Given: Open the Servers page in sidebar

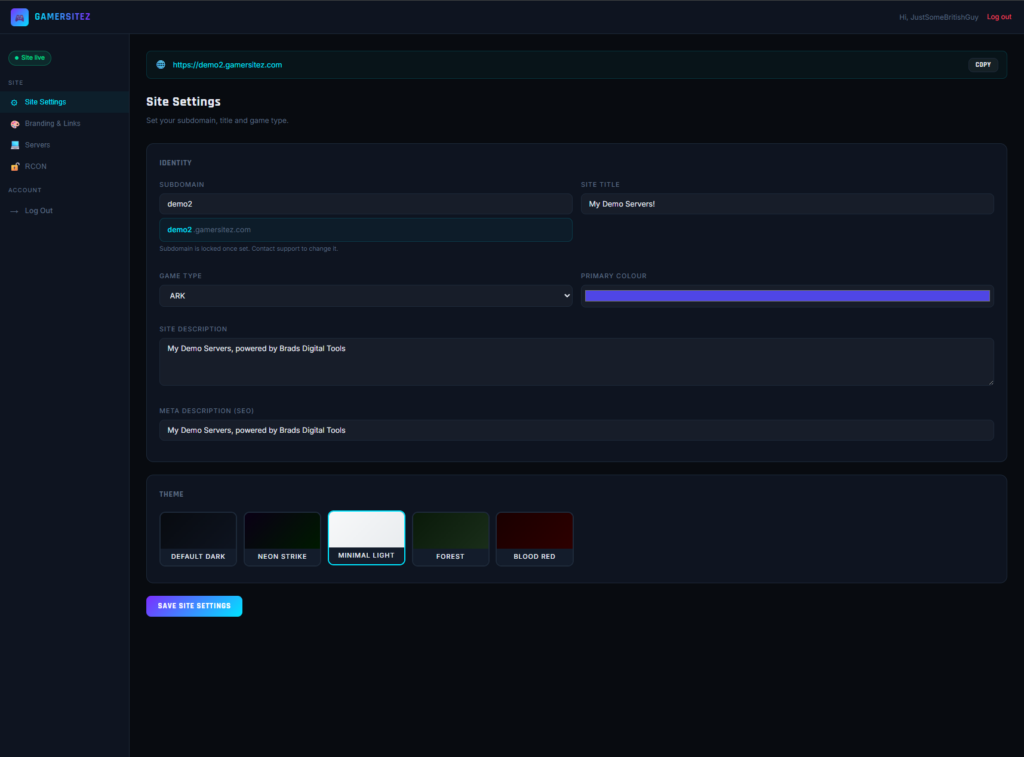Looking at the screenshot, I should tap(37, 145).
